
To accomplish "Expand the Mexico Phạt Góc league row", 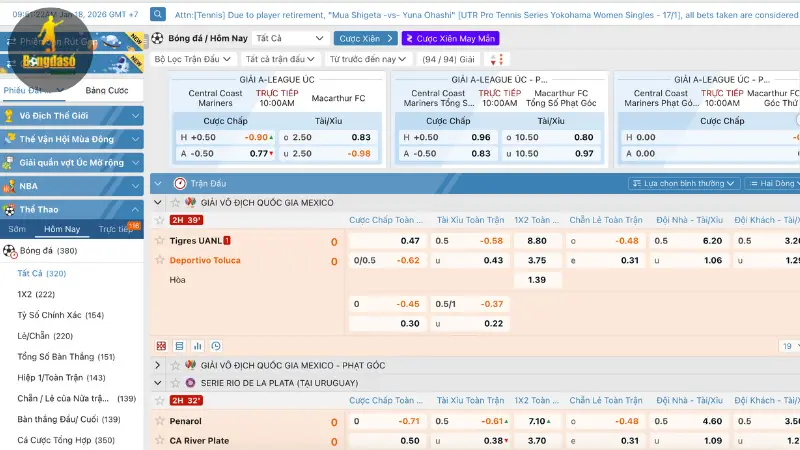I will click(158, 366).
